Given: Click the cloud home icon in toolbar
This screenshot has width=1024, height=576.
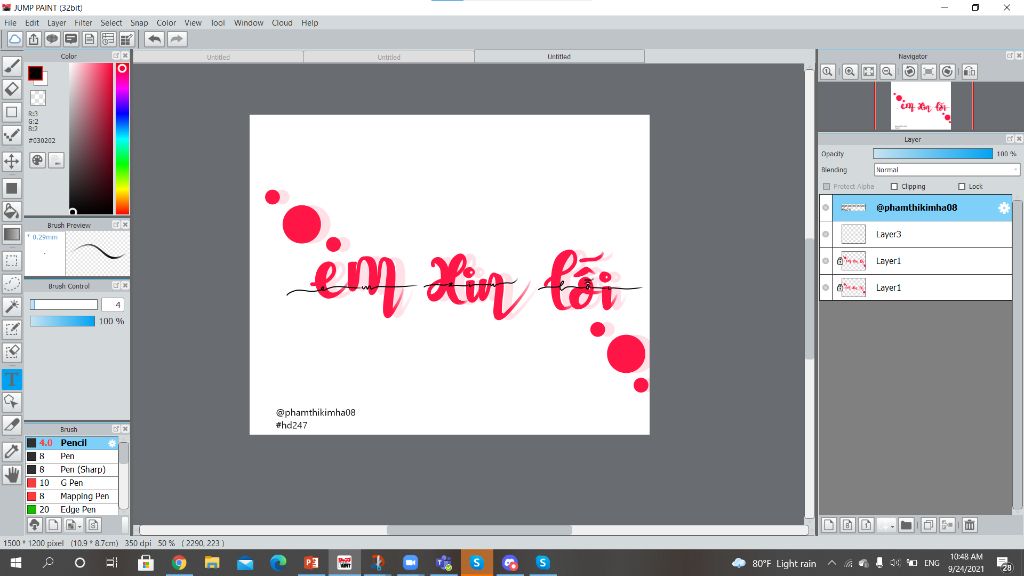Looking at the screenshot, I should click(14, 39).
